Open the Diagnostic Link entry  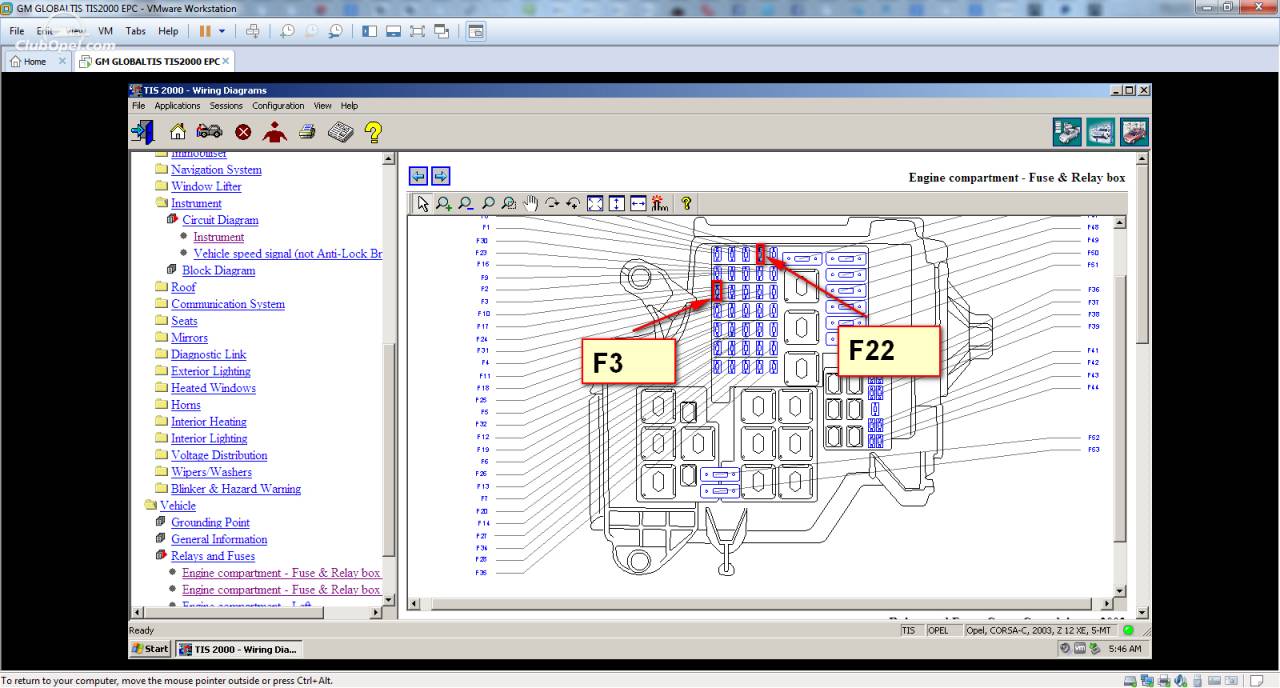click(208, 355)
